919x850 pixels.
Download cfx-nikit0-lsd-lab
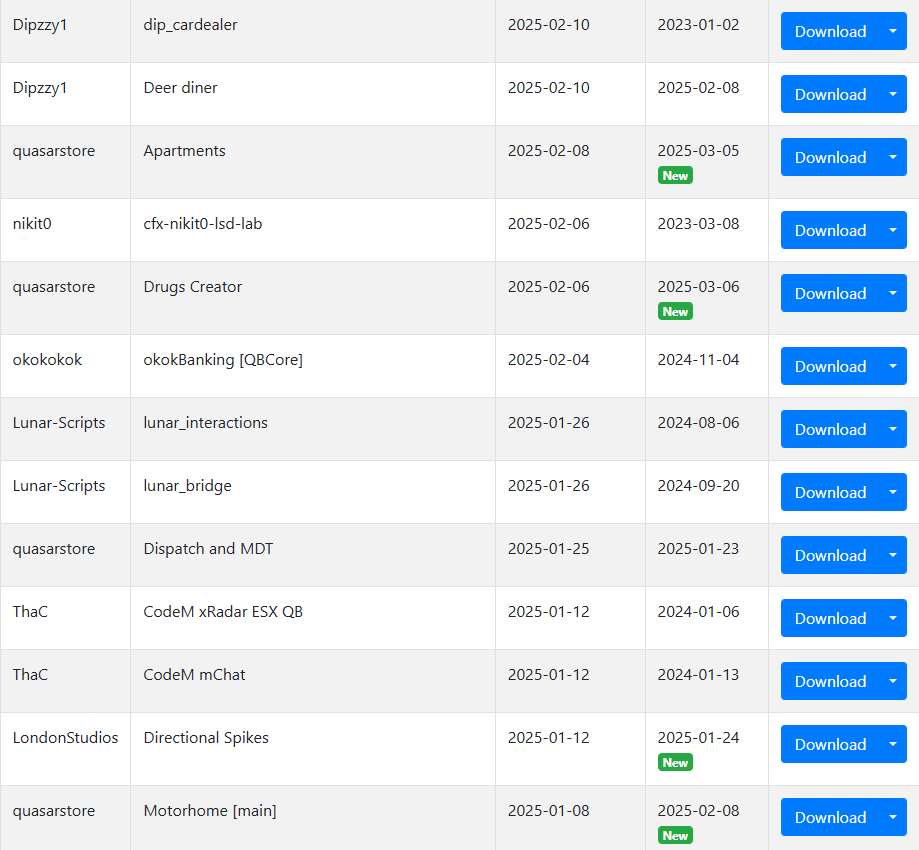click(830, 230)
